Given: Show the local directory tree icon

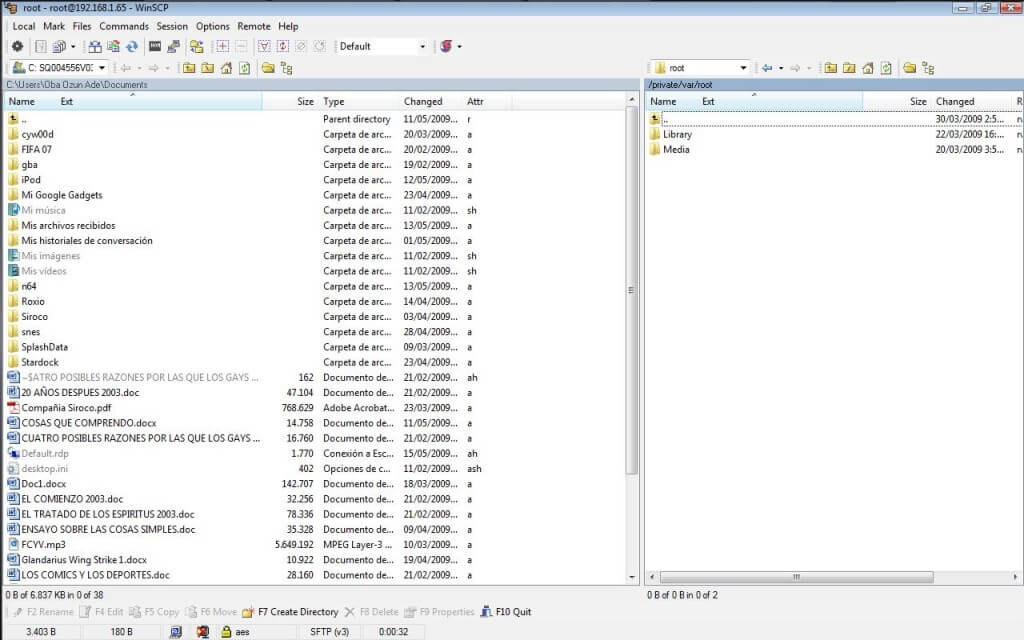Looking at the screenshot, I should [286, 68].
